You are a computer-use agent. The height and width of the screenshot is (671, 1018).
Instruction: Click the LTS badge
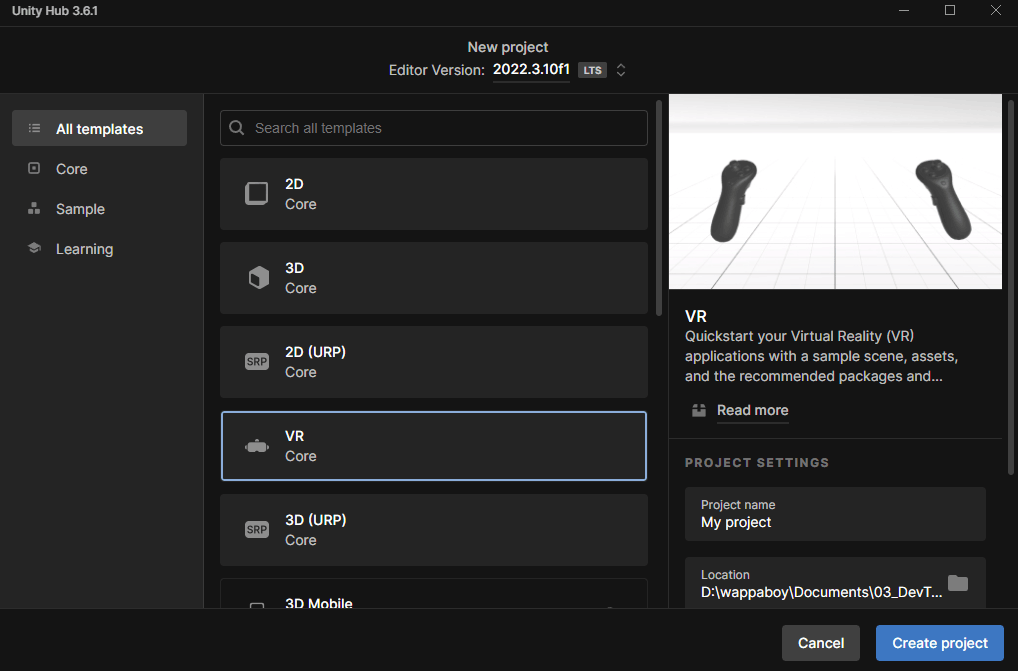[592, 70]
